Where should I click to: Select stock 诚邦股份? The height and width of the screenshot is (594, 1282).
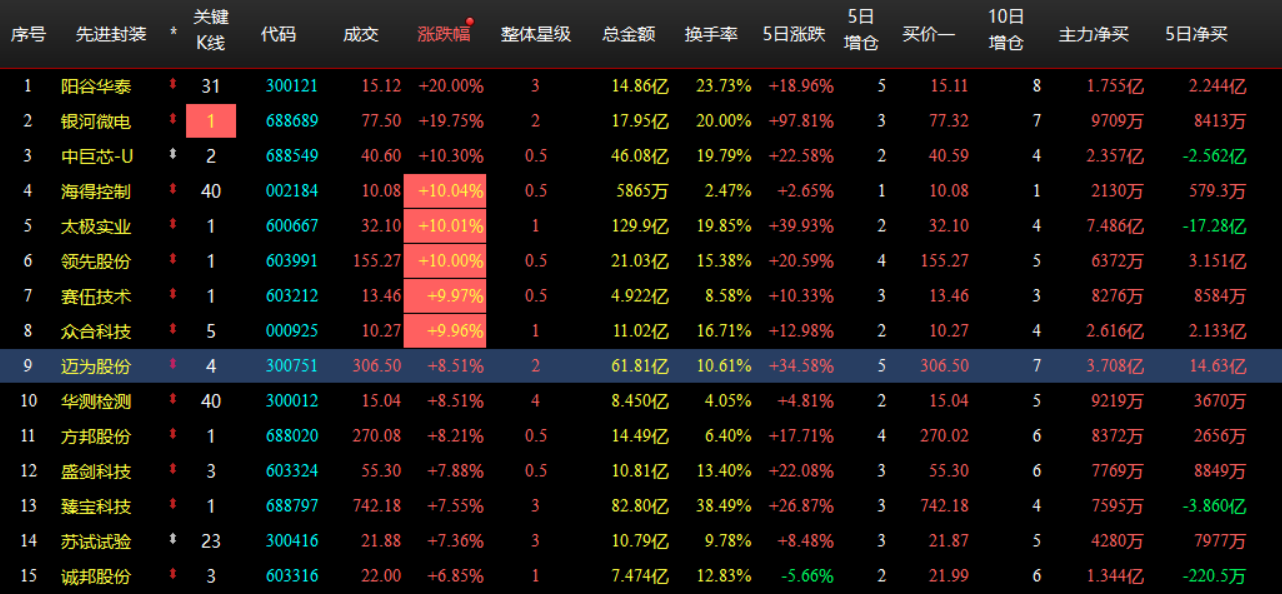coord(96,577)
